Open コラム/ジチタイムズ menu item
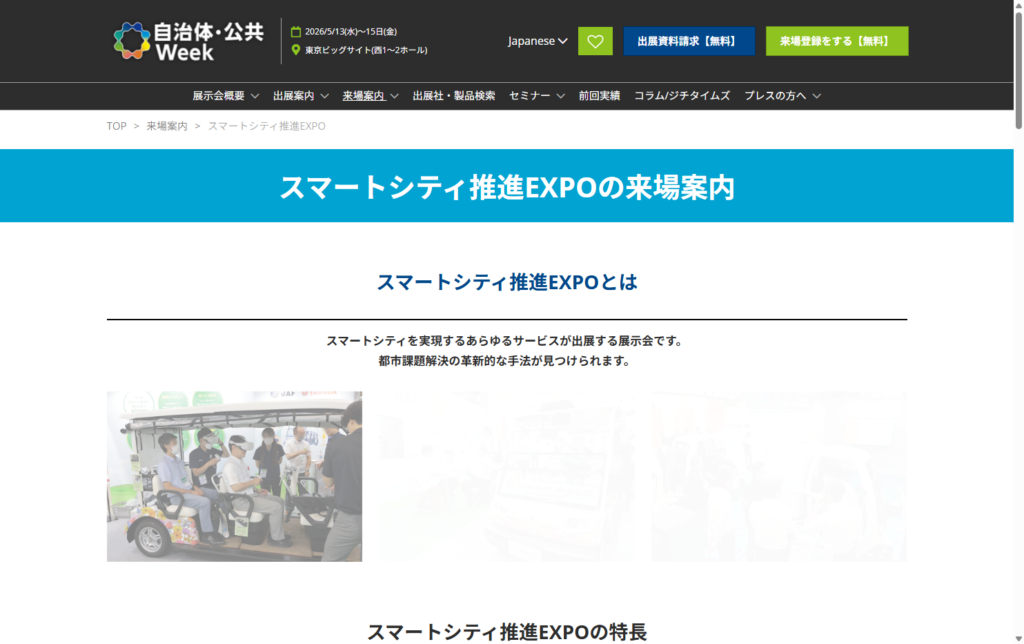The image size is (1024, 644). pos(682,96)
